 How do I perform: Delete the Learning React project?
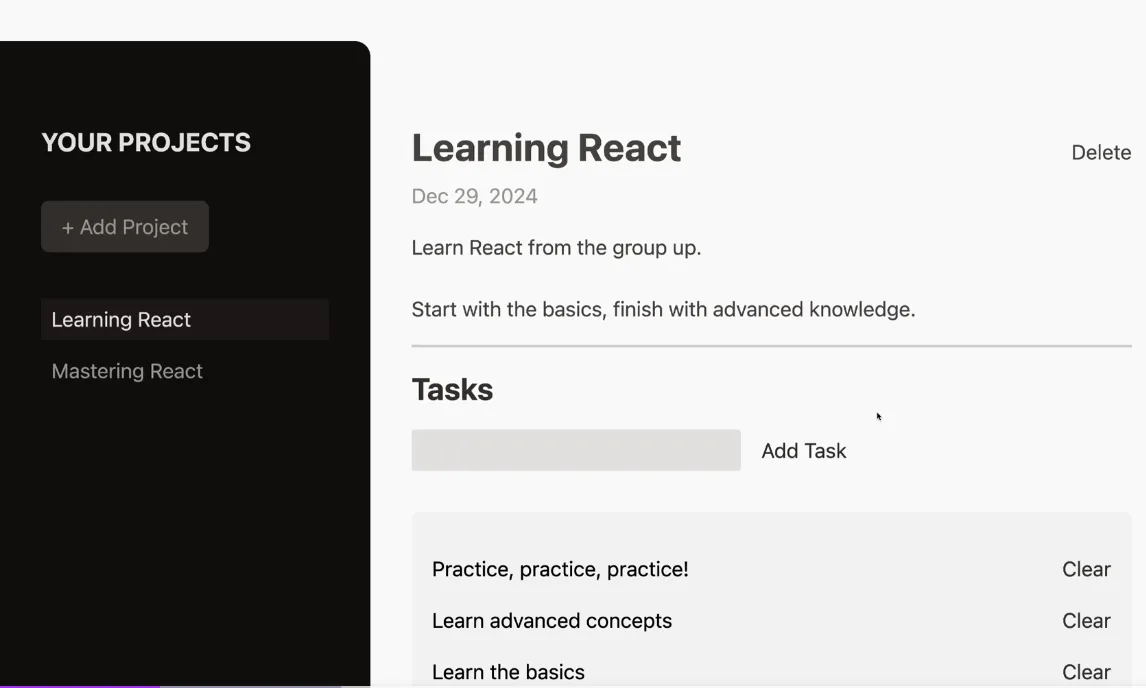[1101, 153]
